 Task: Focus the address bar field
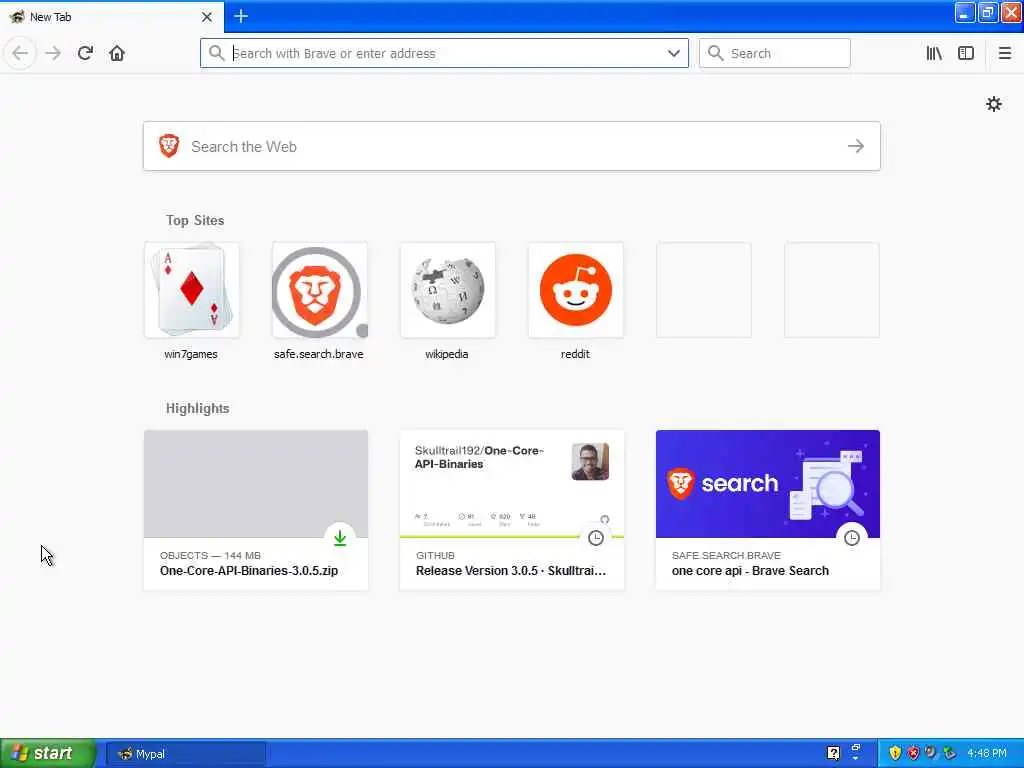click(444, 53)
